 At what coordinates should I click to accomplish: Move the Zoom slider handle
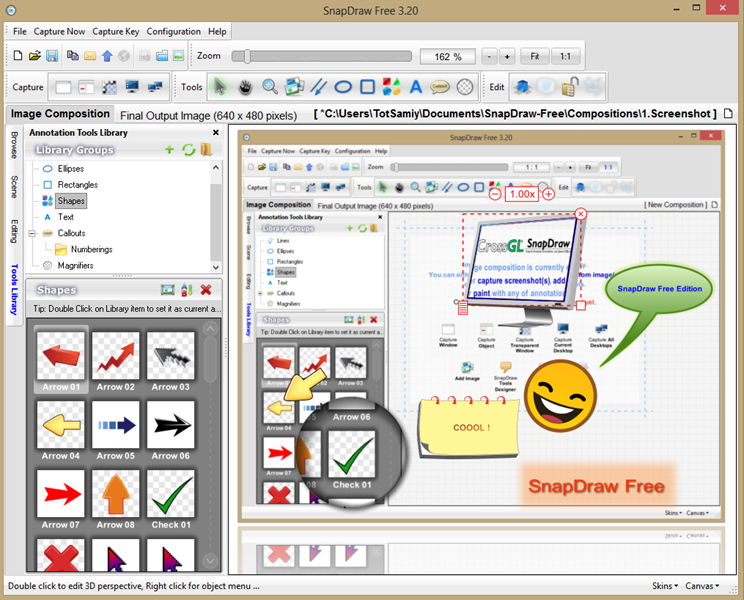click(247, 56)
